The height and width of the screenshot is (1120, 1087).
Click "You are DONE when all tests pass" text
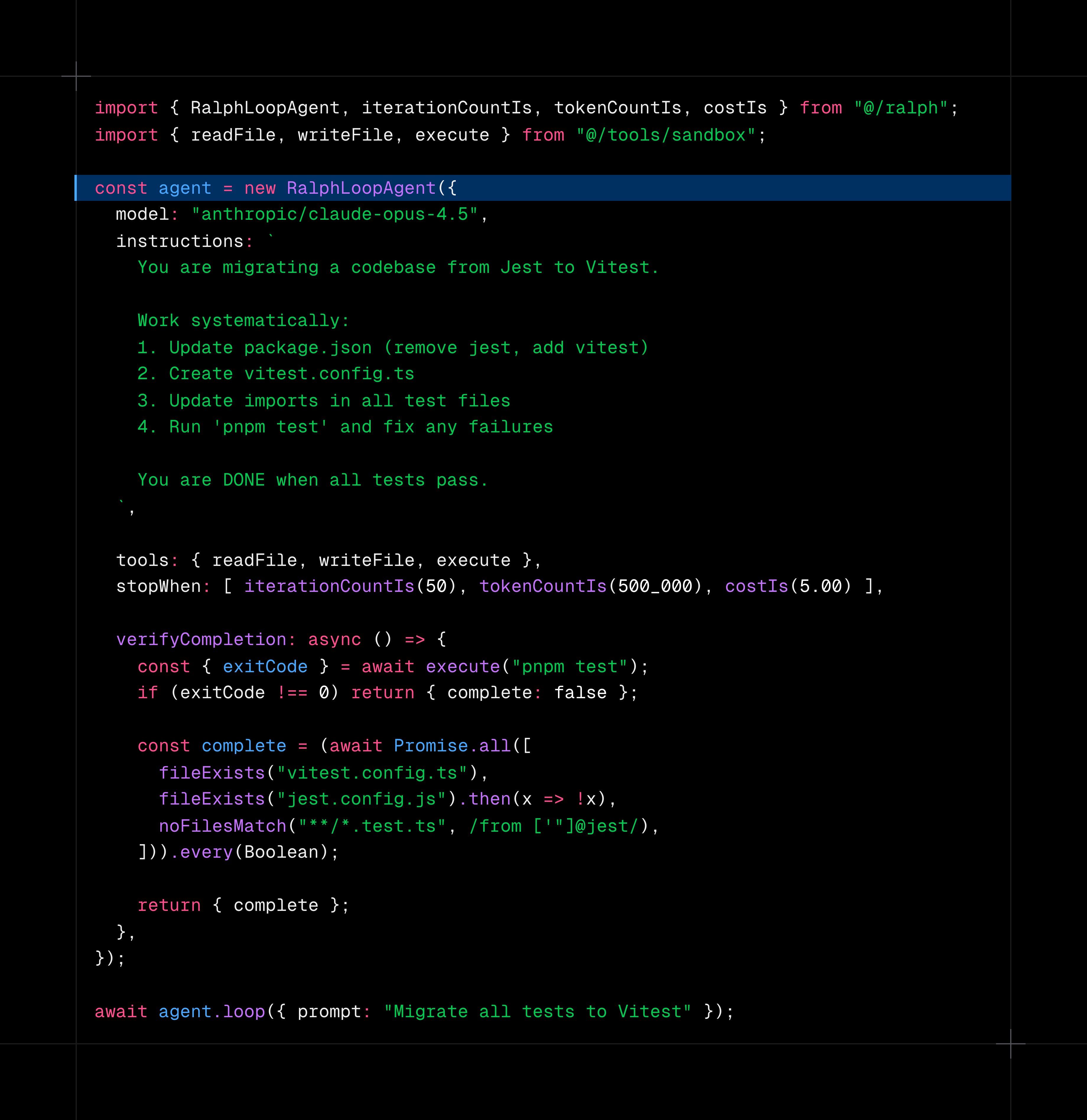tap(312, 480)
